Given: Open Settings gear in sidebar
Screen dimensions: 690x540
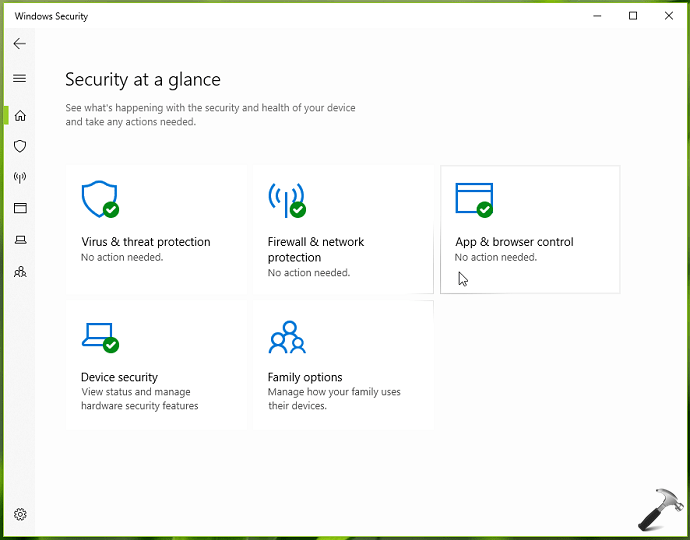Looking at the screenshot, I should point(20,514).
